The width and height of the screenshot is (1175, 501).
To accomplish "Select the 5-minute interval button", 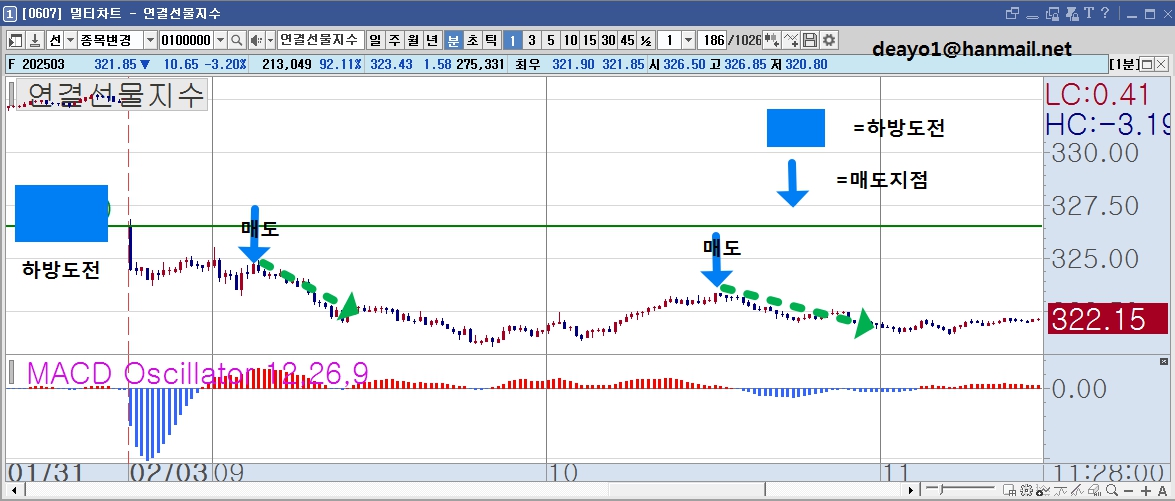I will coord(551,40).
